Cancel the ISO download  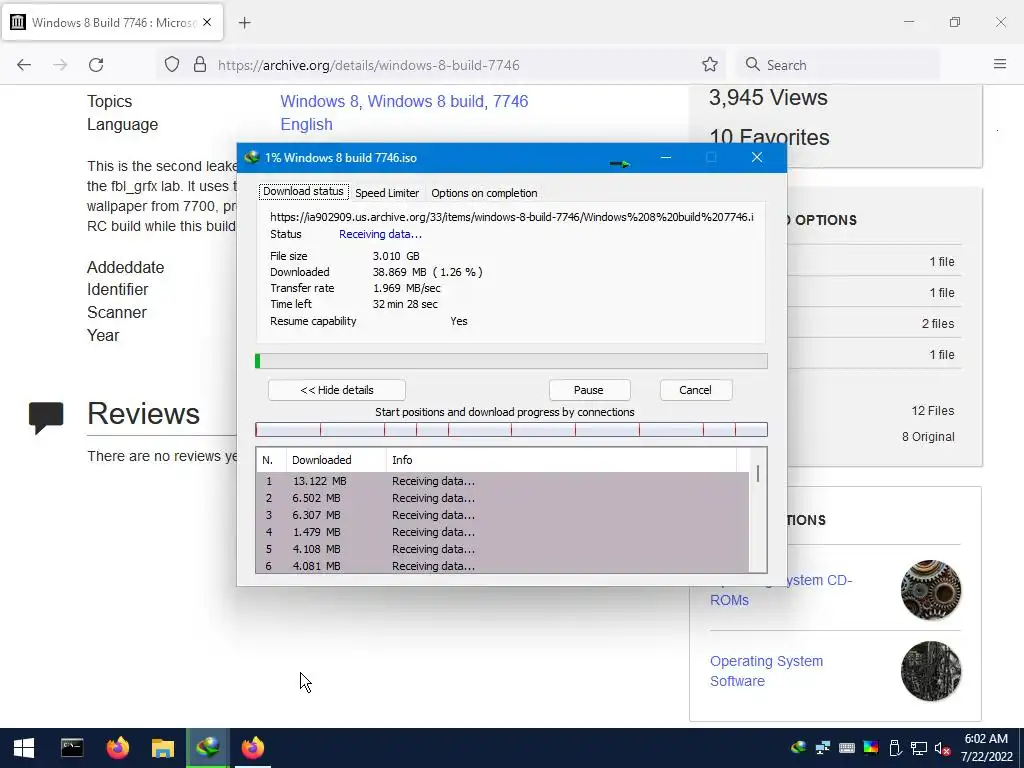click(696, 390)
